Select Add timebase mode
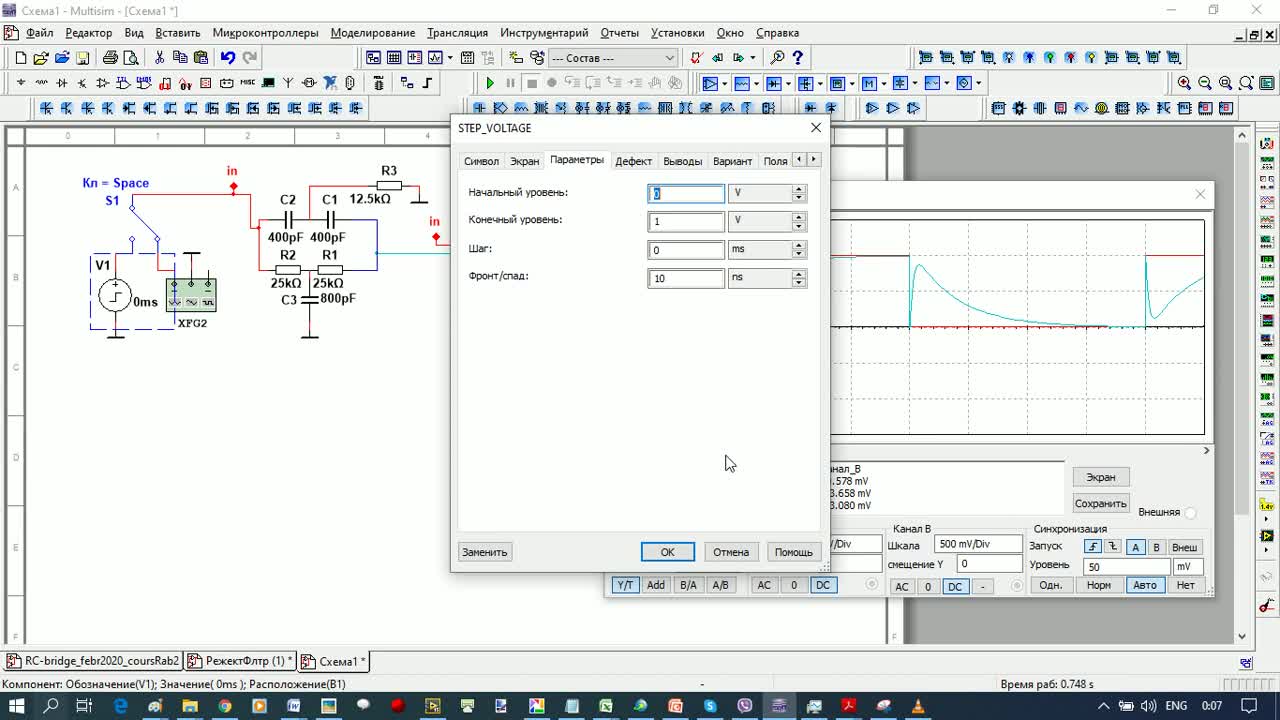The image size is (1280, 720). coord(656,585)
